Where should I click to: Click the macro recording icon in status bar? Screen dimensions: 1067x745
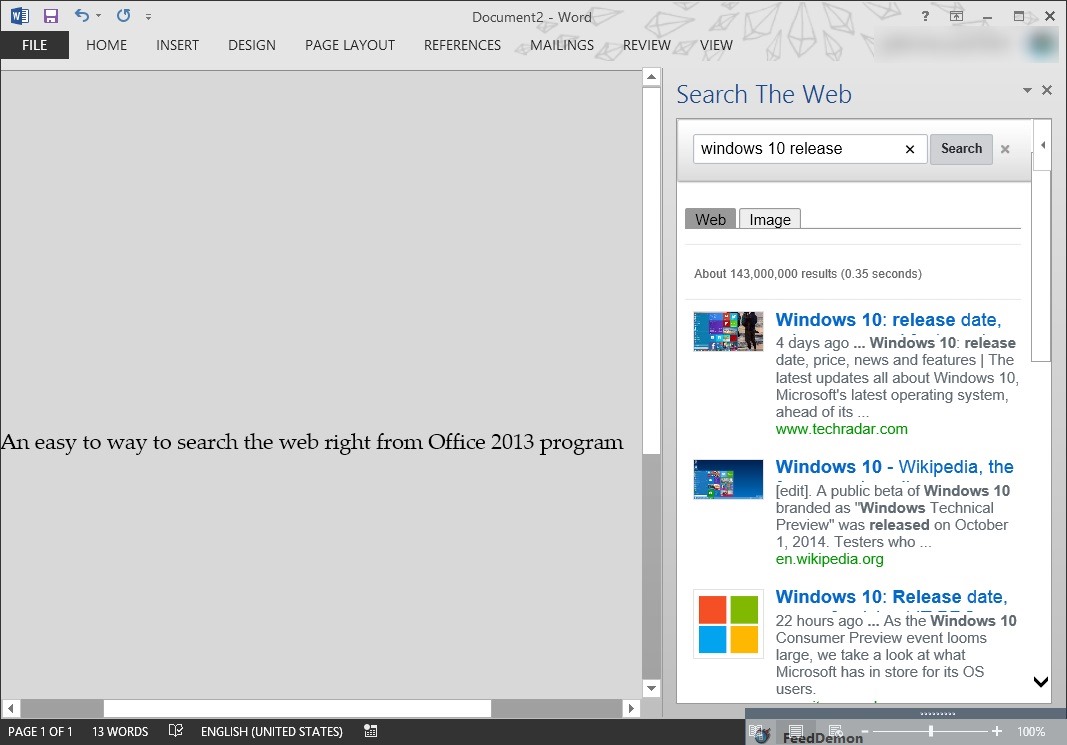370,731
